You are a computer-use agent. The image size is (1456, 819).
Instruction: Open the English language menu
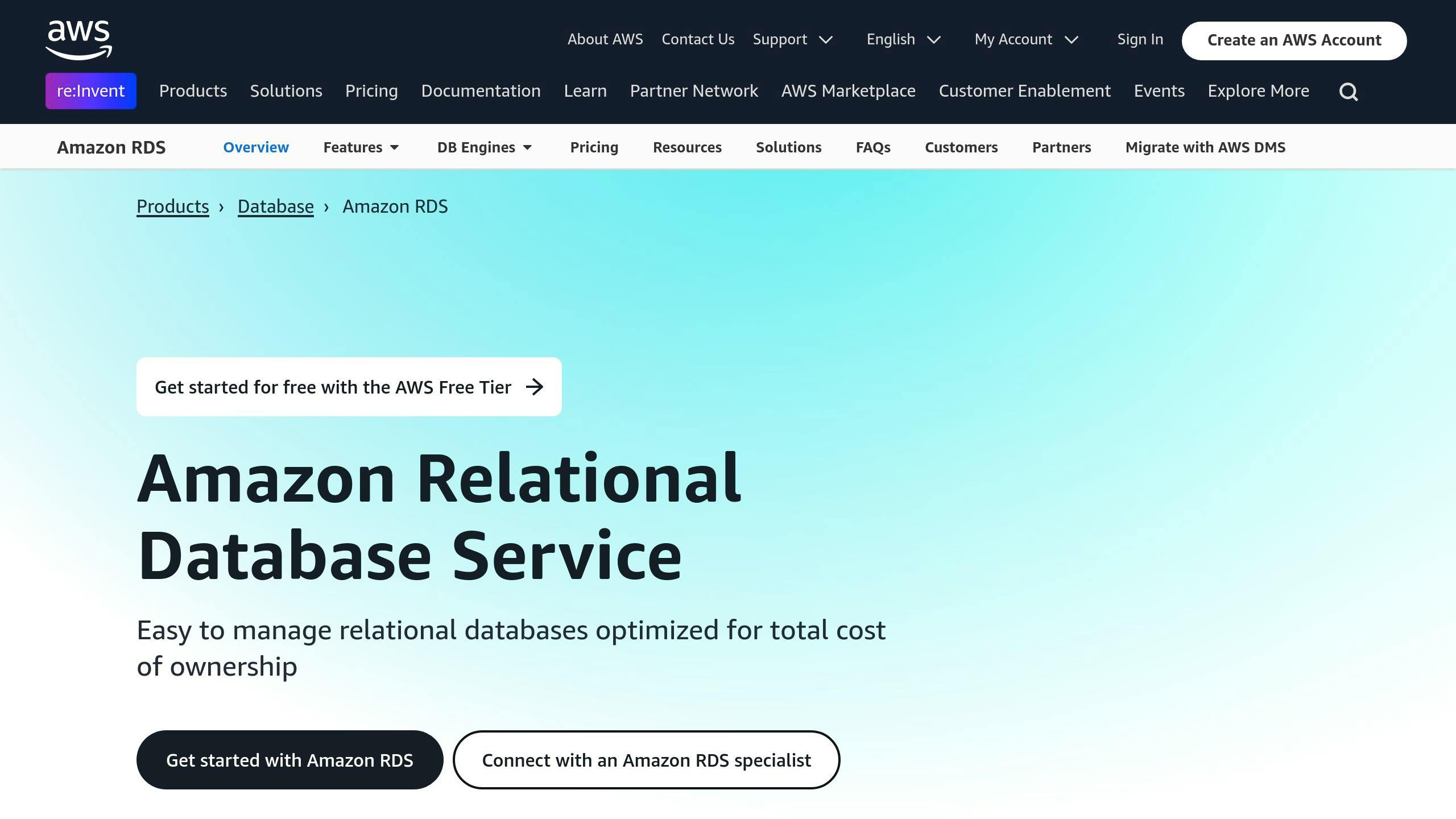tap(891, 39)
